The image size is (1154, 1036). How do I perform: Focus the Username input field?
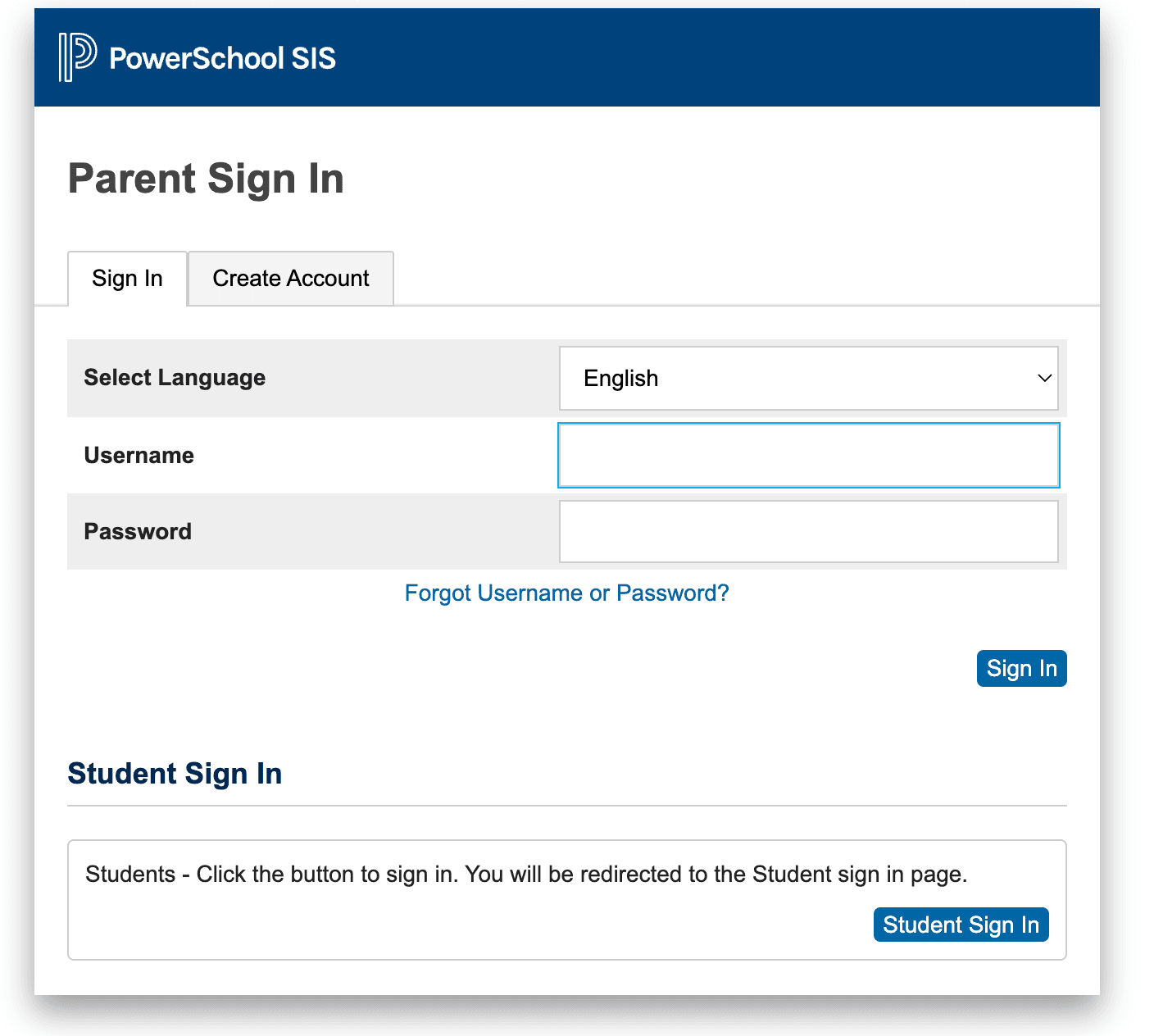808,455
